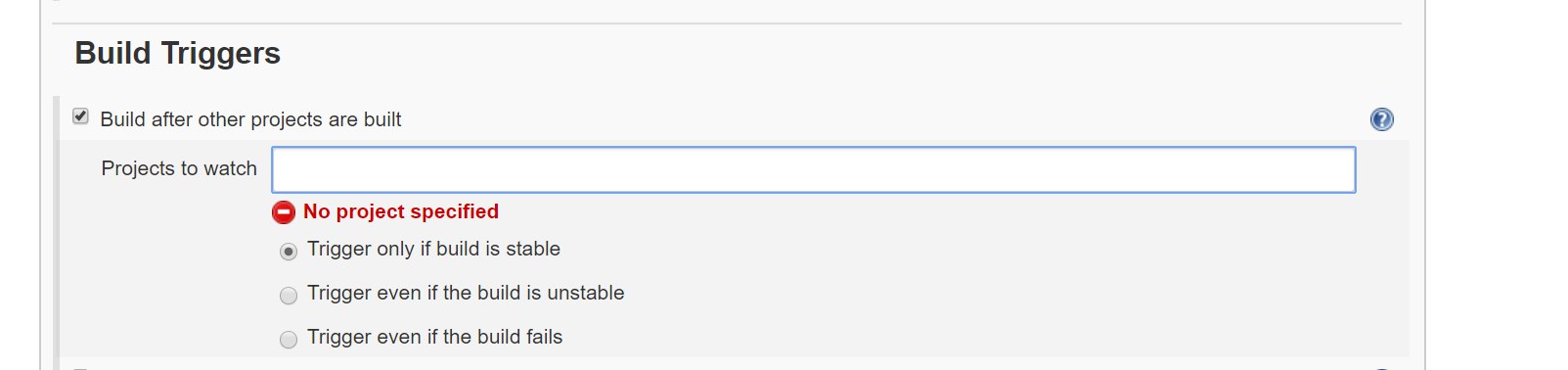Click the word stable in the first radio label
Screen dimensions: 1568x370
point(533,249)
